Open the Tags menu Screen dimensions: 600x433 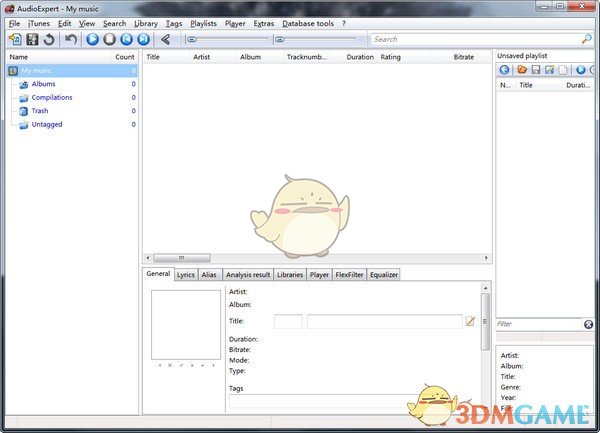pos(174,23)
